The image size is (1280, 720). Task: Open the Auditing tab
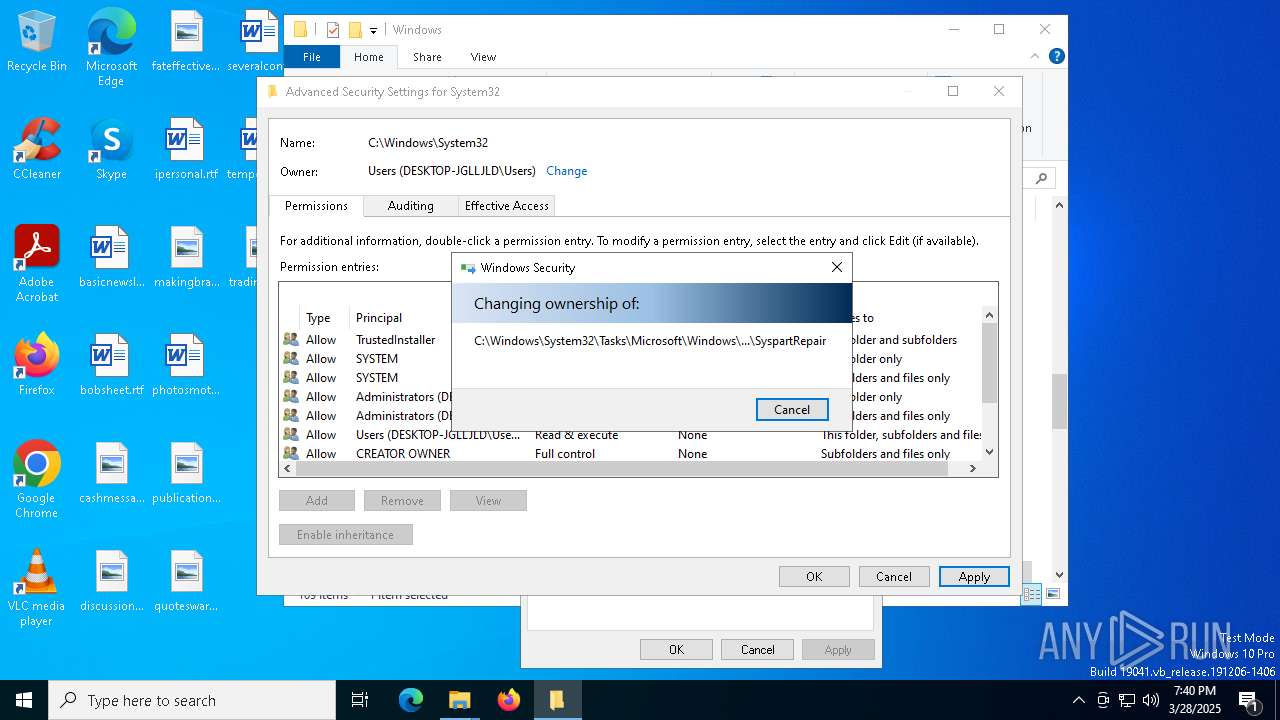click(411, 205)
